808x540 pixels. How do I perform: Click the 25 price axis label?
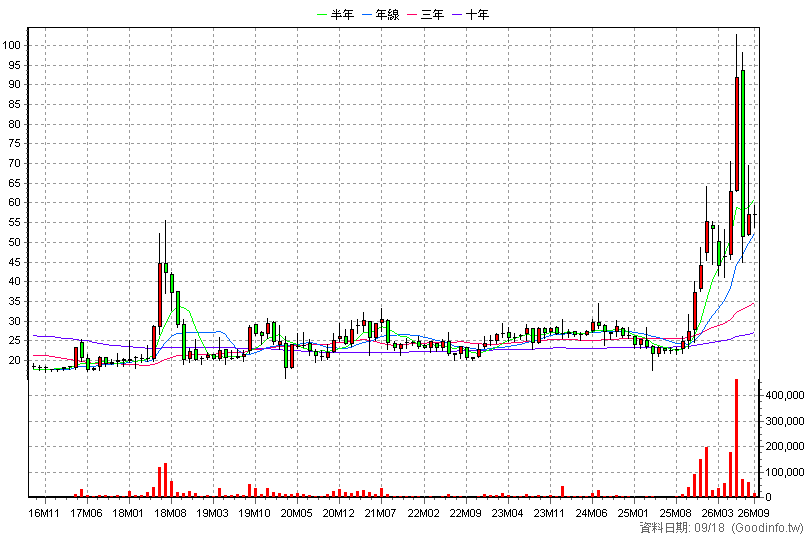[14, 341]
